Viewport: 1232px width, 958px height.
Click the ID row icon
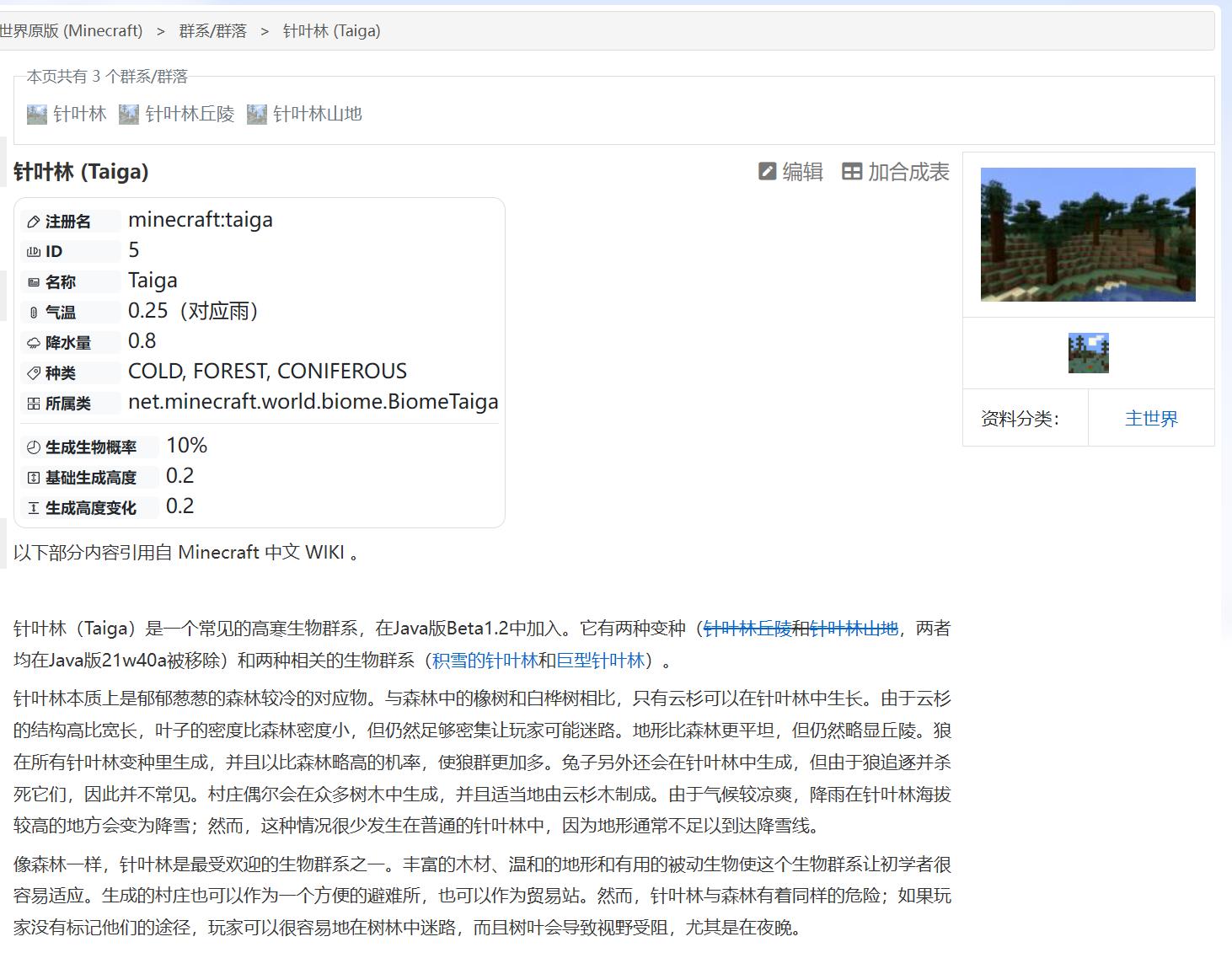[x=34, y=252]
